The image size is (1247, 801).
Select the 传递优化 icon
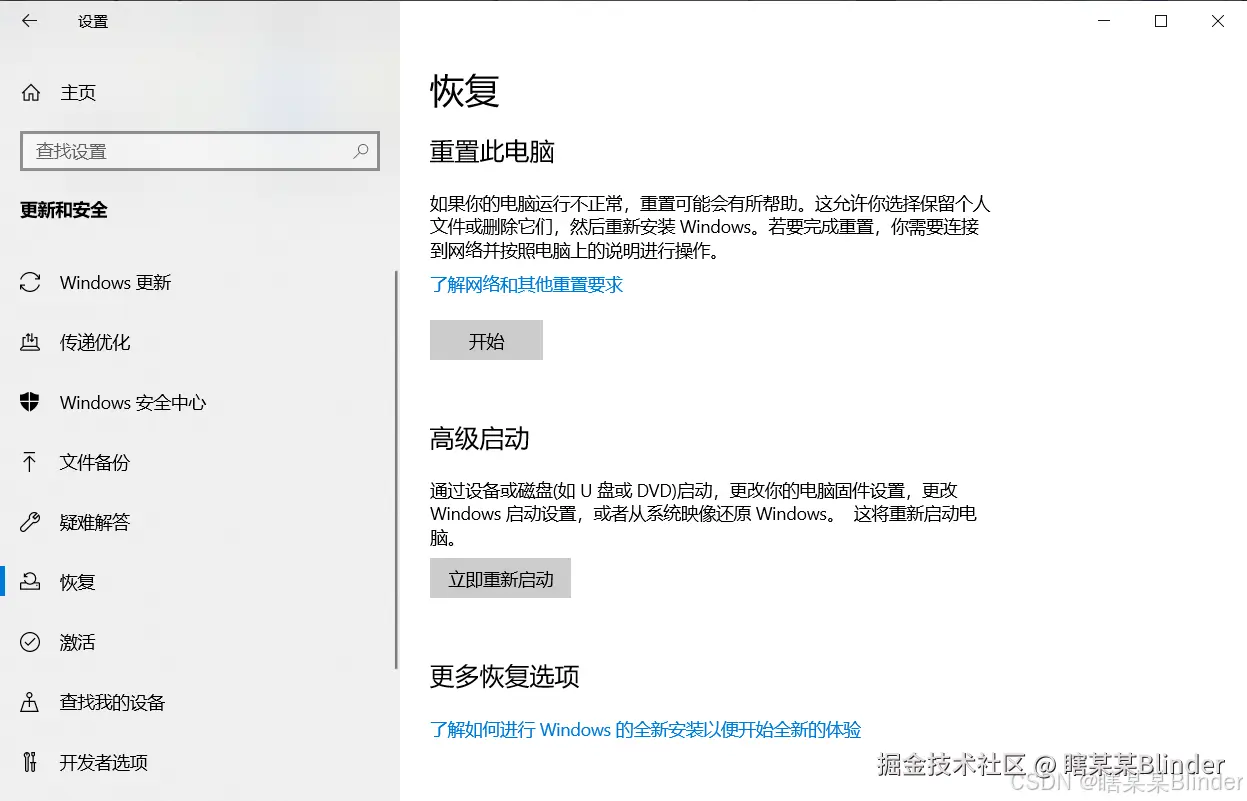[30, 343]
